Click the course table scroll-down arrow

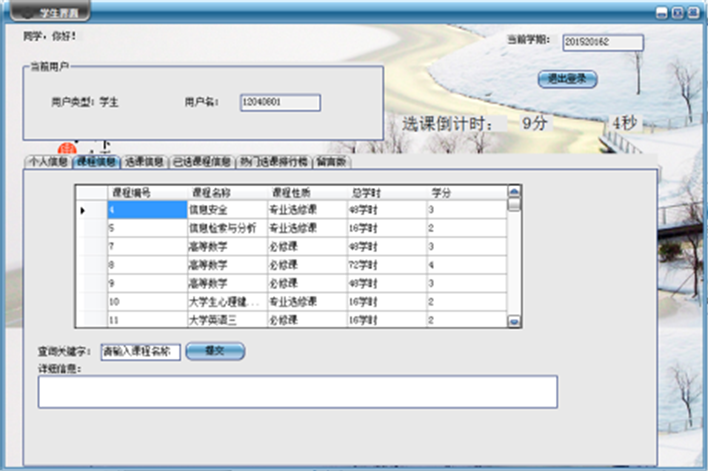click(514, 322)
